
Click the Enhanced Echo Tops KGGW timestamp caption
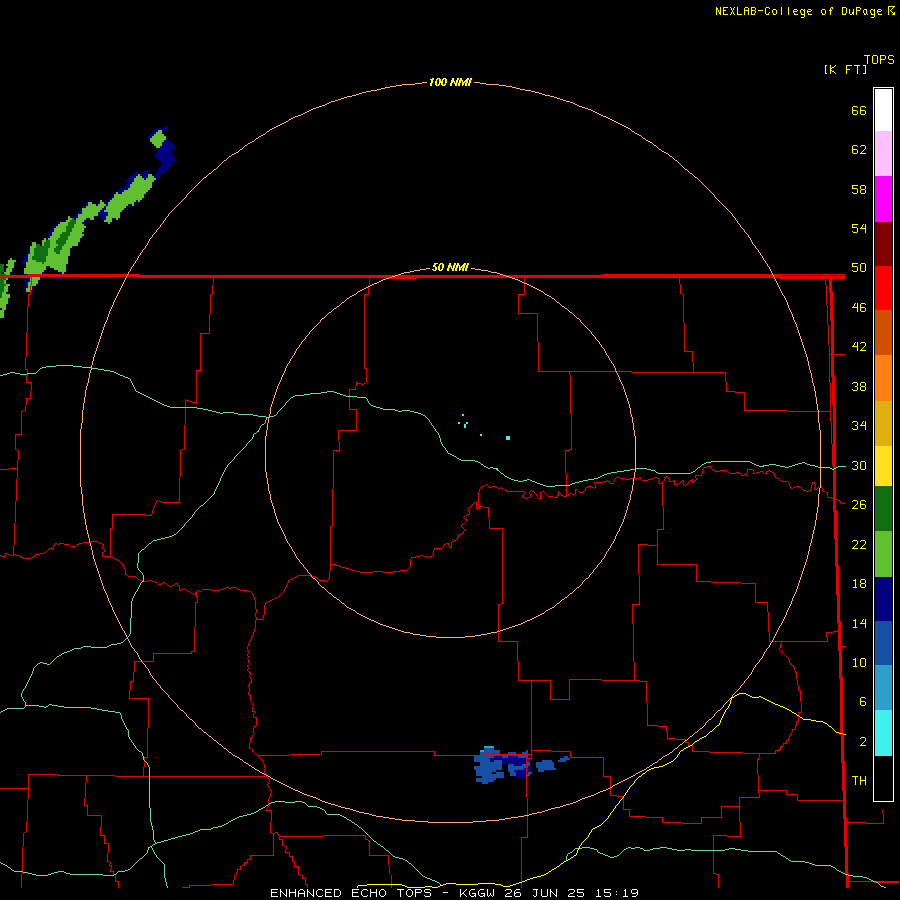tap(454, 893)
